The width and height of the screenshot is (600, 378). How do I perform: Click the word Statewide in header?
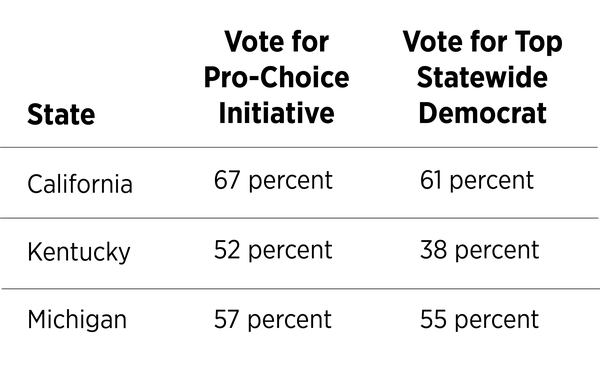click(482, 77)
